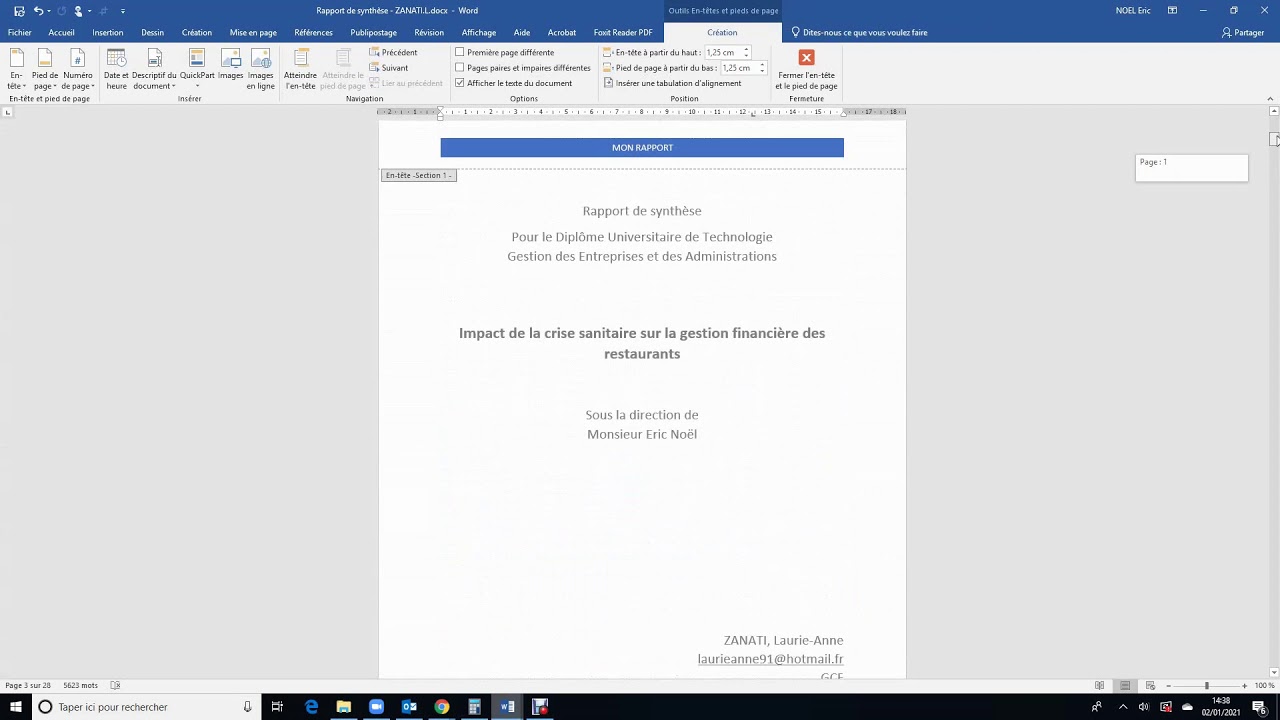1280x720 pixels.
Task: Switch to Web Layout view
Action: click(1150, 685)
